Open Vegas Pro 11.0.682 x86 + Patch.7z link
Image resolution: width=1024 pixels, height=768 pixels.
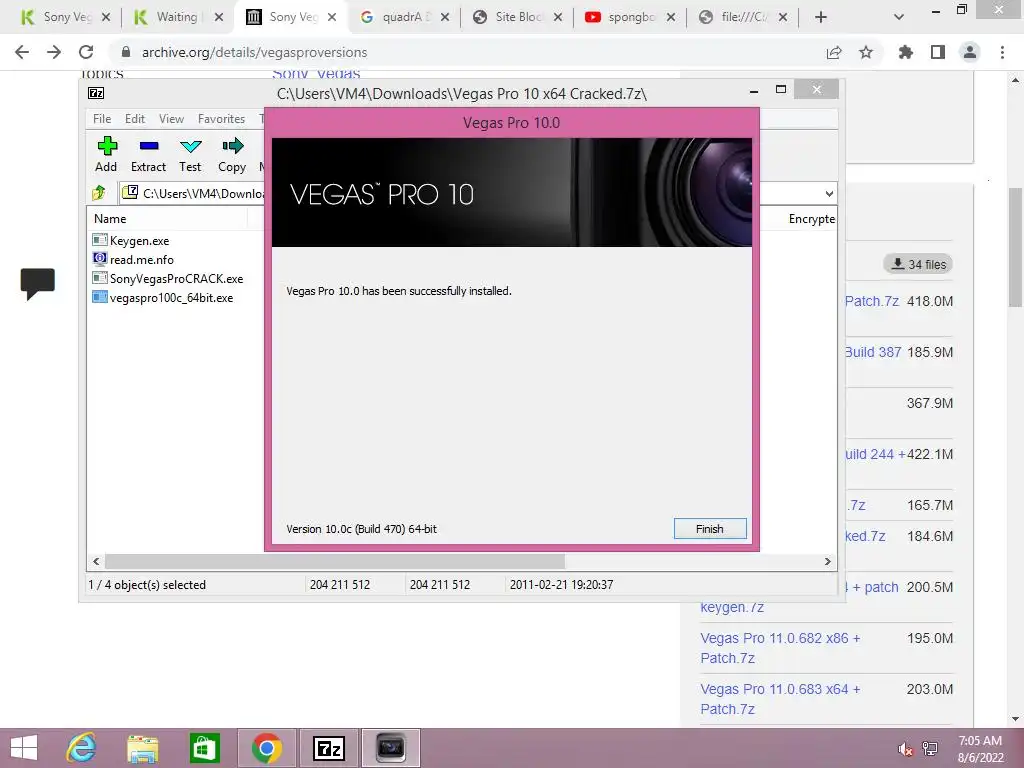pos(780,648)
